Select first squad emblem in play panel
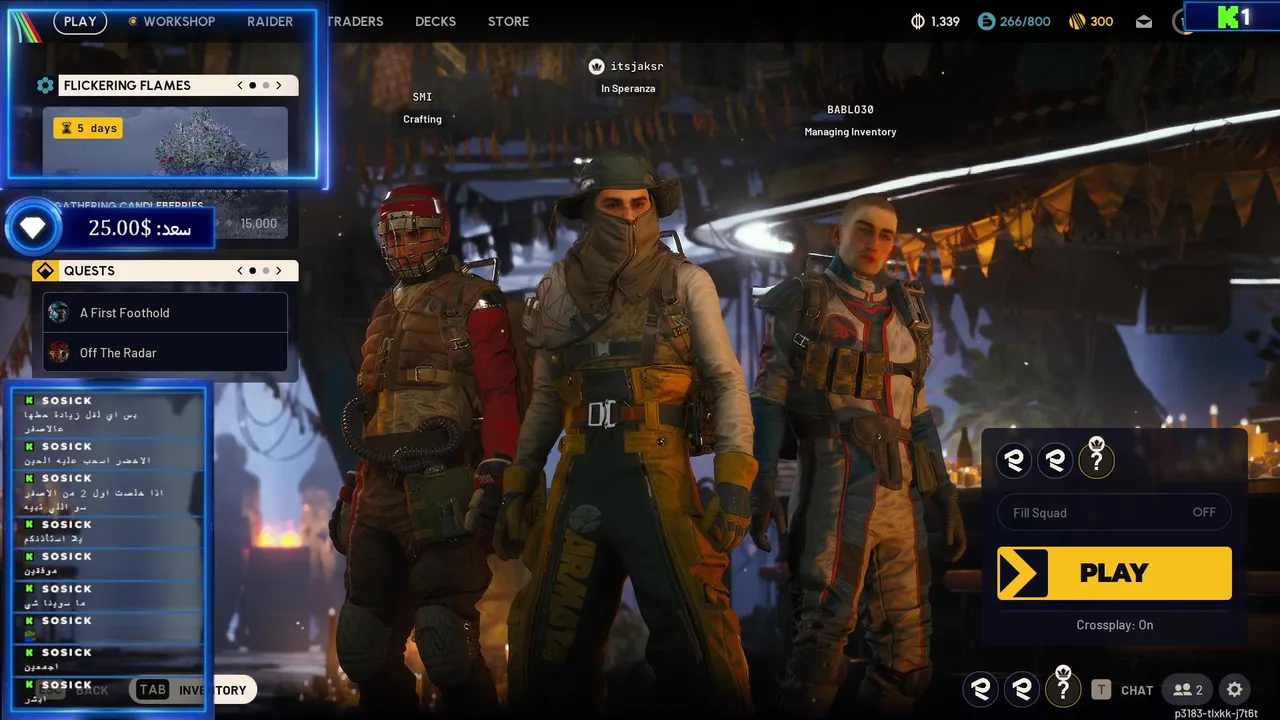Screen dimensions: 1280x720 1016,460
